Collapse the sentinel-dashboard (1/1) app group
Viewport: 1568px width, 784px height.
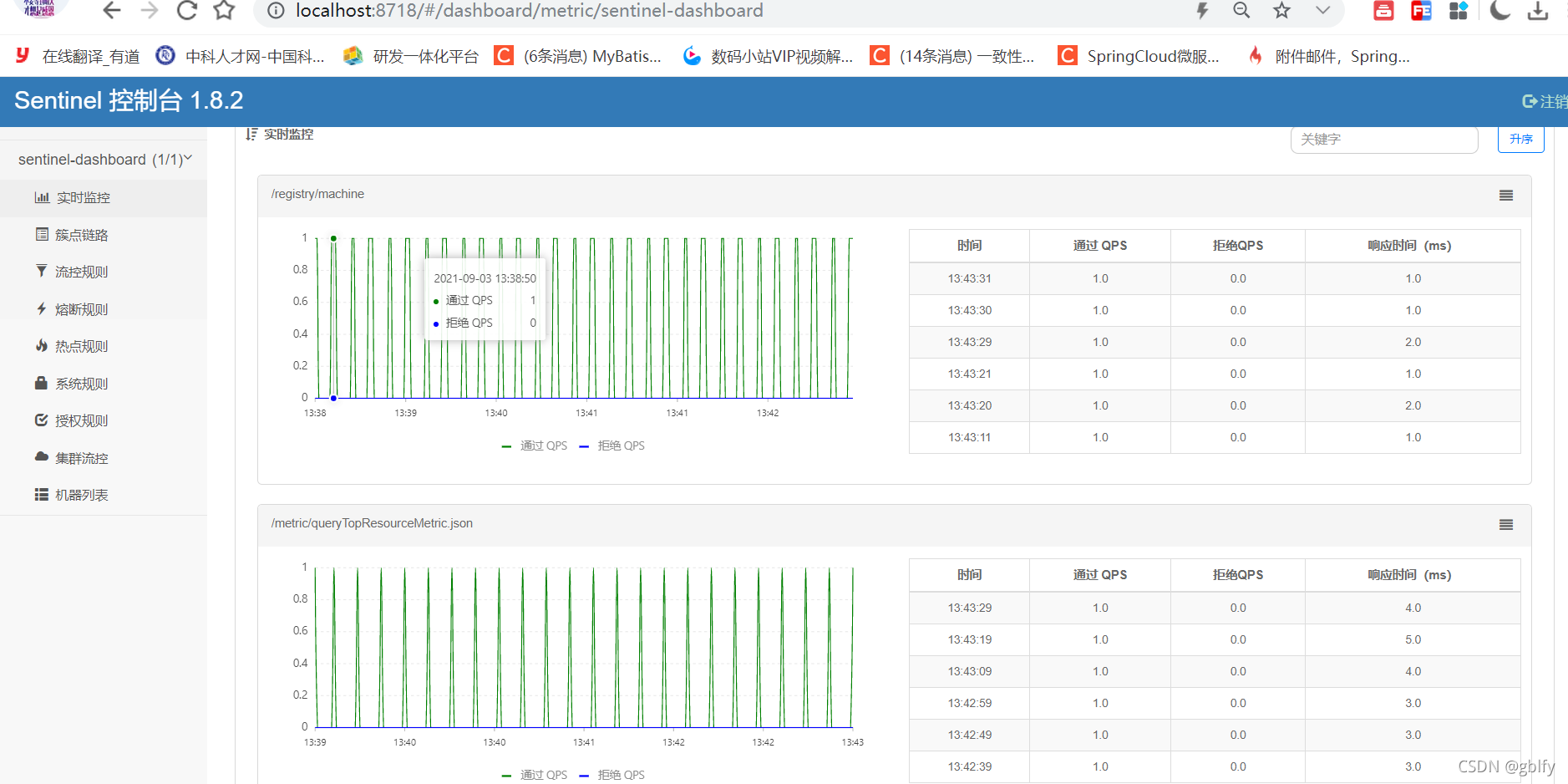(104, 159)
